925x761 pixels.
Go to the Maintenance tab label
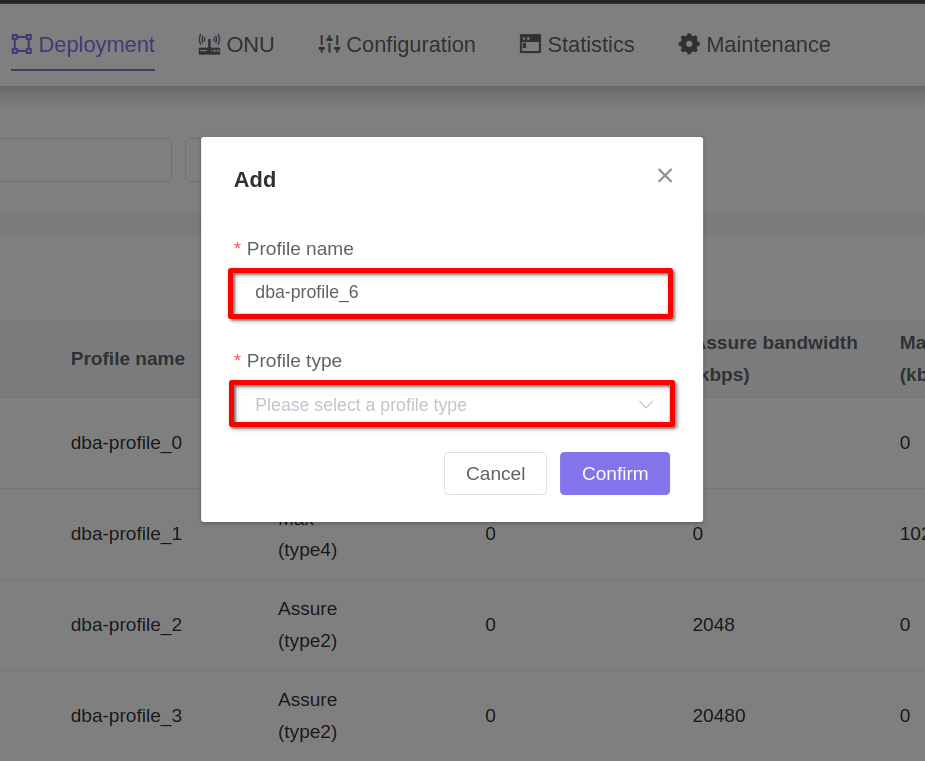(768, 45)
